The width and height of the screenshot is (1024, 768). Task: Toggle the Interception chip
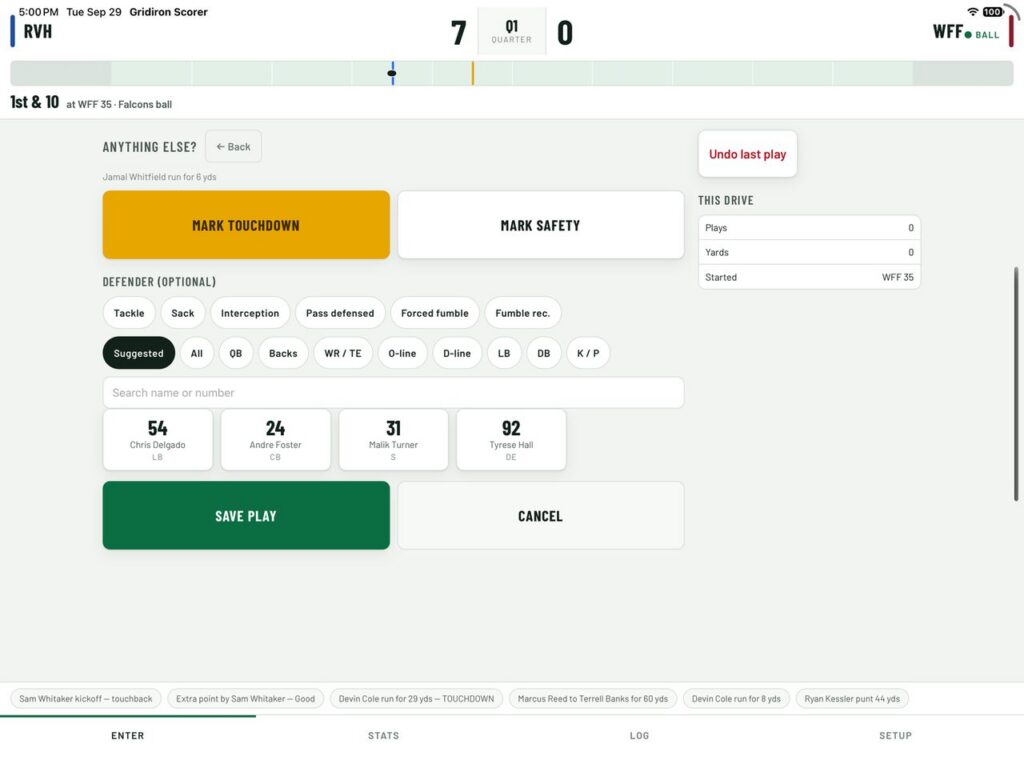click(249, 313)
